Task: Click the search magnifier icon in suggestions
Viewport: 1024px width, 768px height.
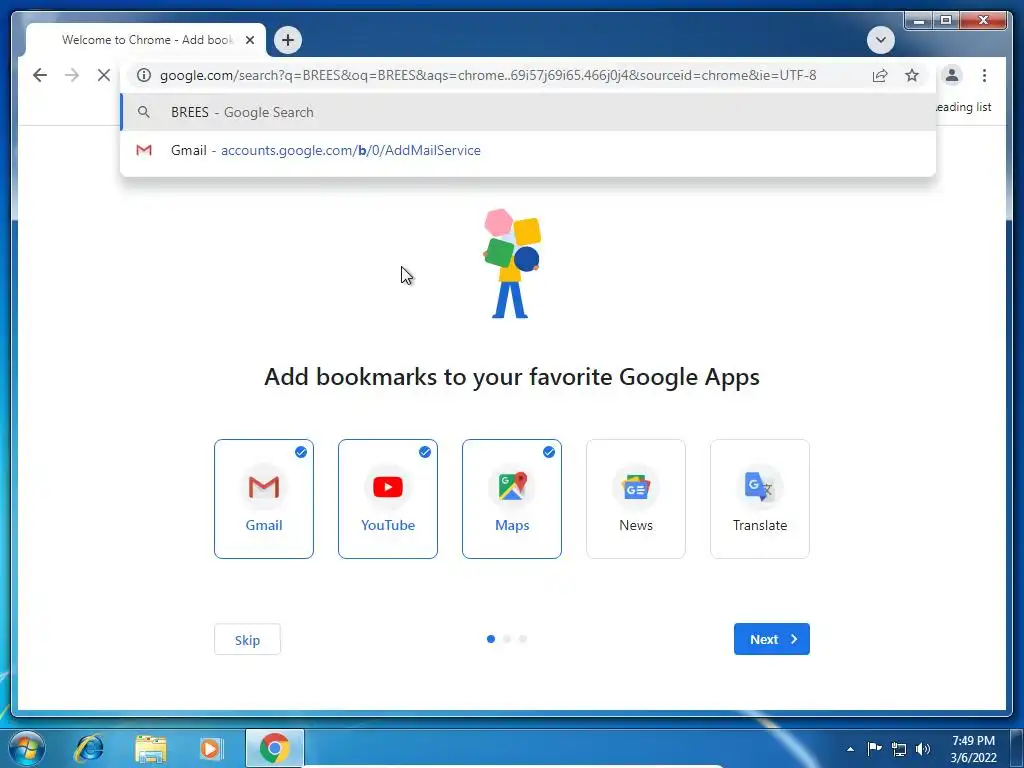Action: click(144, 112)
